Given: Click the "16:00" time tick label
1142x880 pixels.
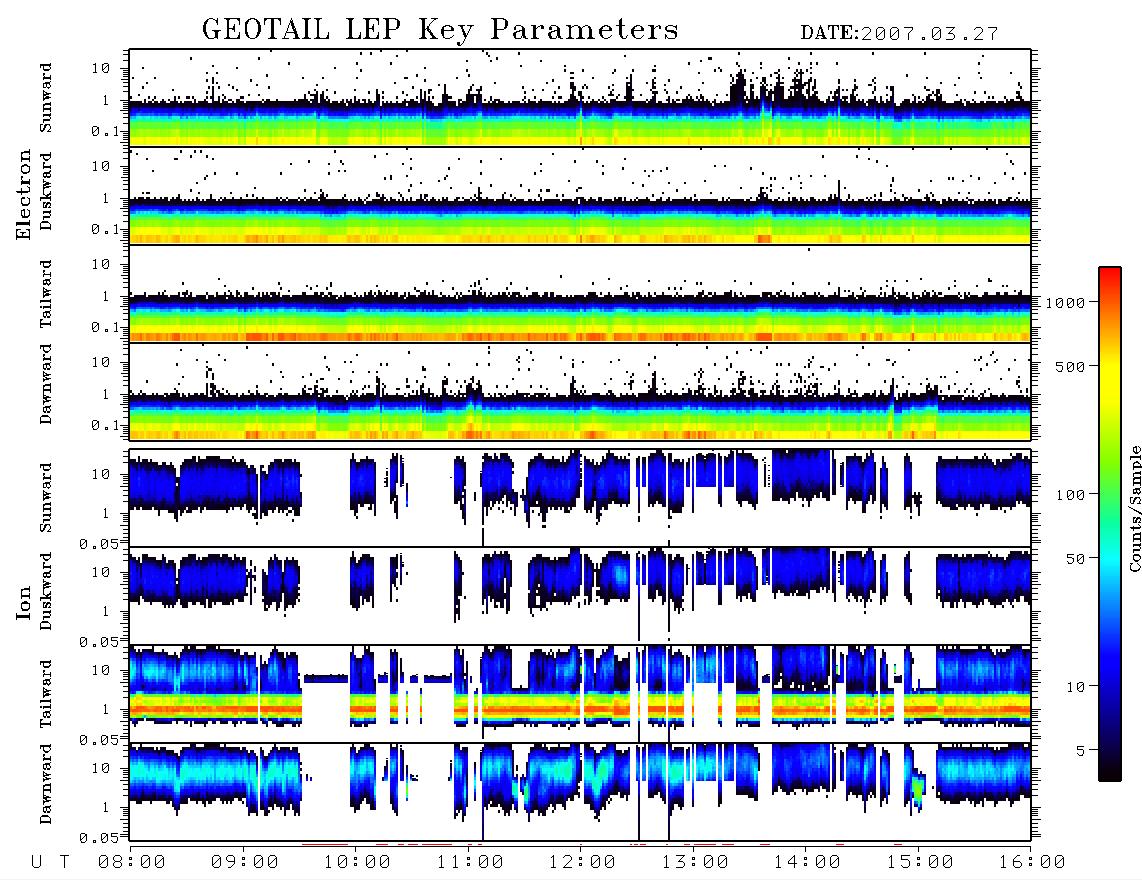Looking at the screenshot, I should point(1032,862).
